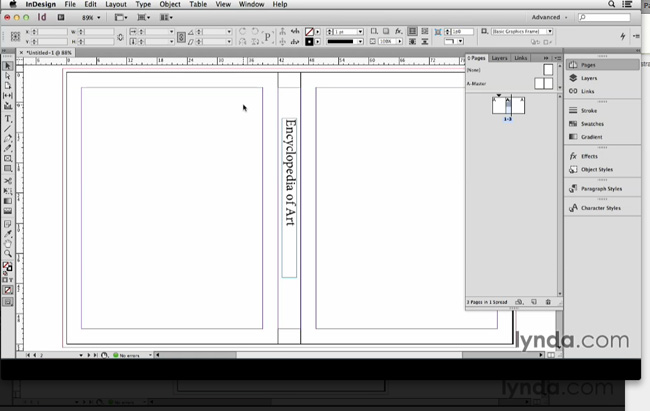Click the Quick Apply lightning icon
Viewport: 650px width, 411px height.
click(623, 36)
